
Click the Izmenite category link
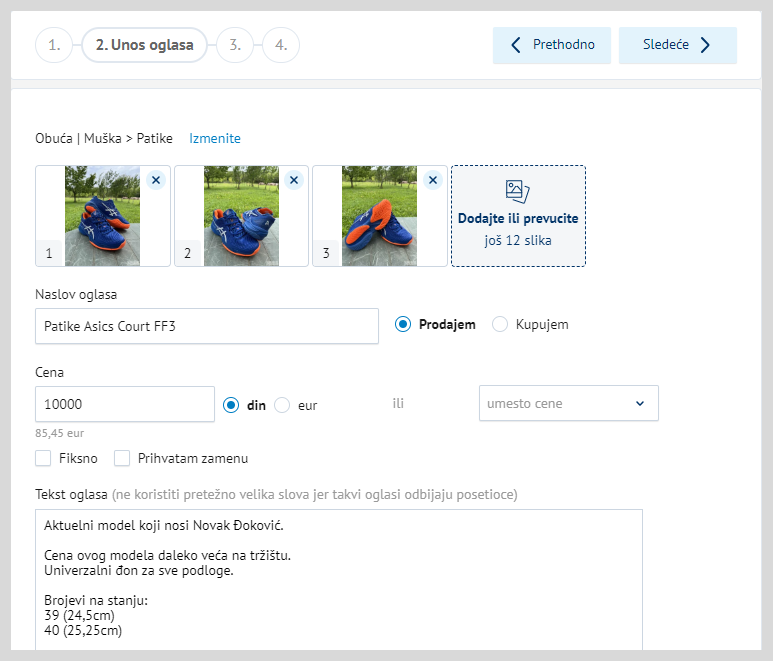point(215,139)
